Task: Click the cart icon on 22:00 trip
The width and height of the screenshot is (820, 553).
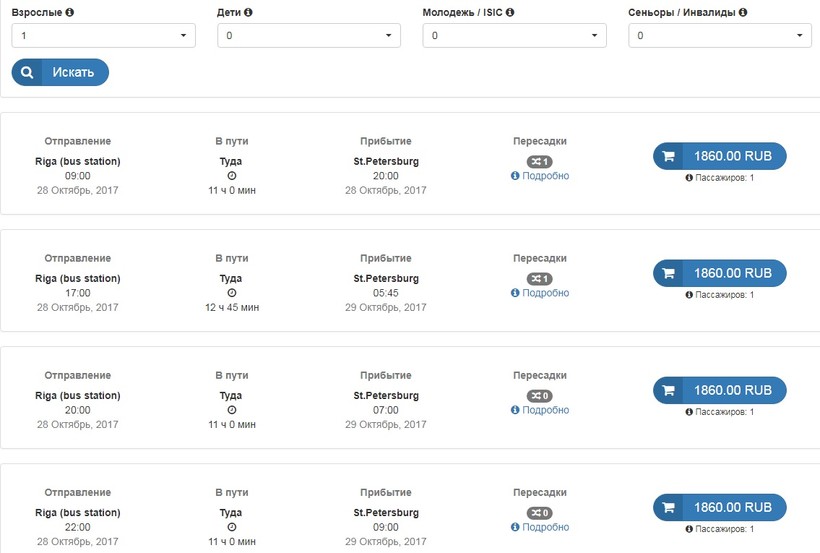Action: point(669,507)
